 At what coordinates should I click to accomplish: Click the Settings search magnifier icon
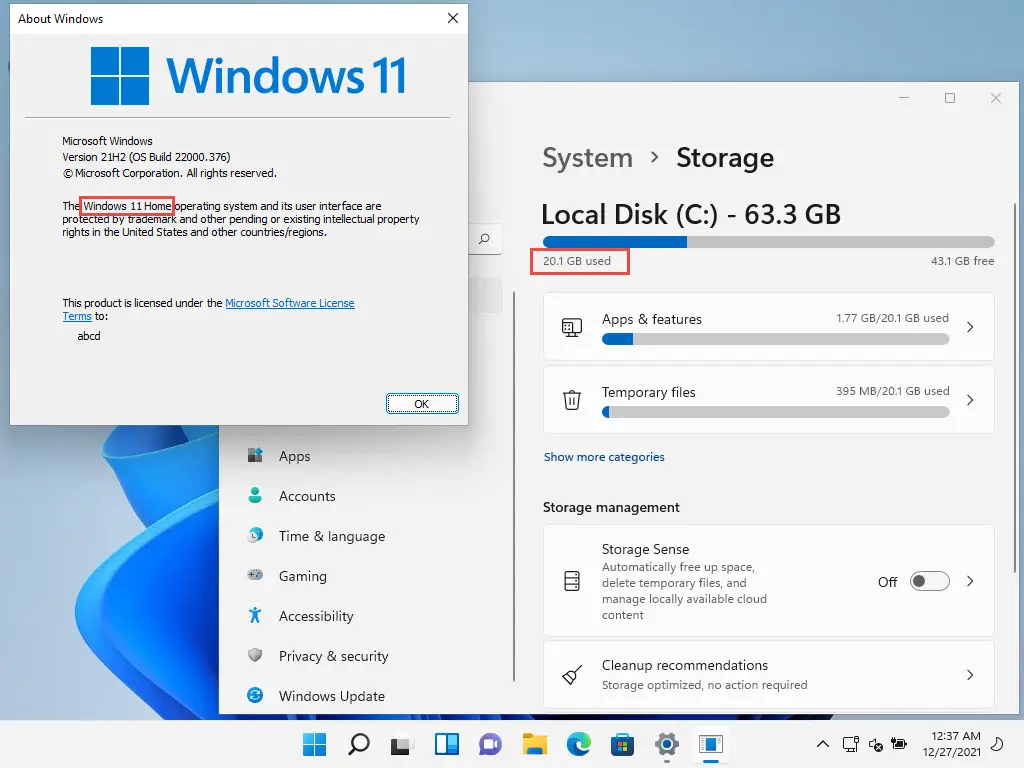pyautogui.click(x=484, y=239)
